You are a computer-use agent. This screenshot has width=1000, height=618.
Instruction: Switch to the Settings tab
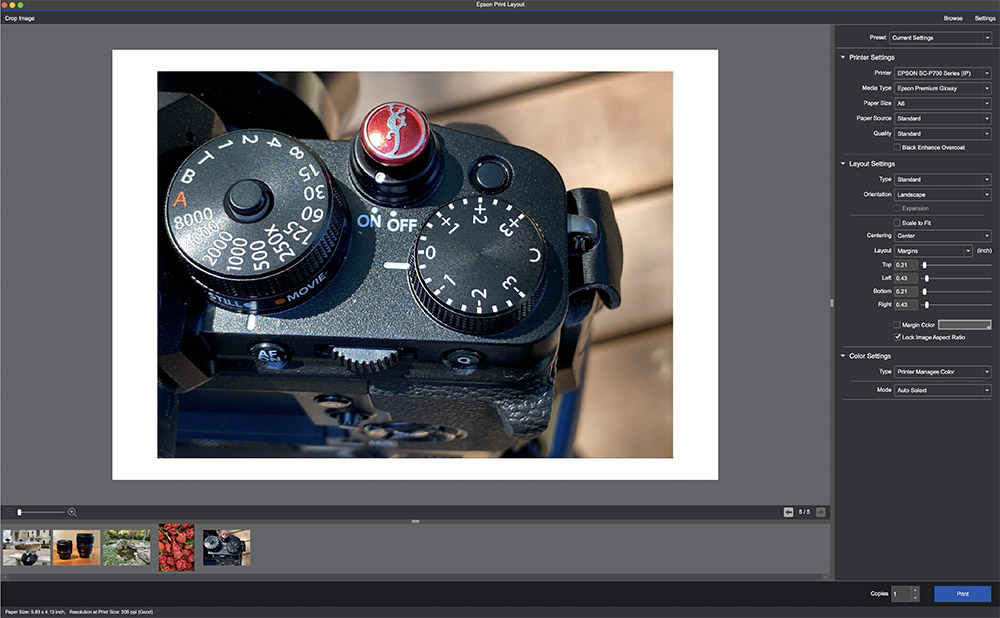[x=985, y=18]
